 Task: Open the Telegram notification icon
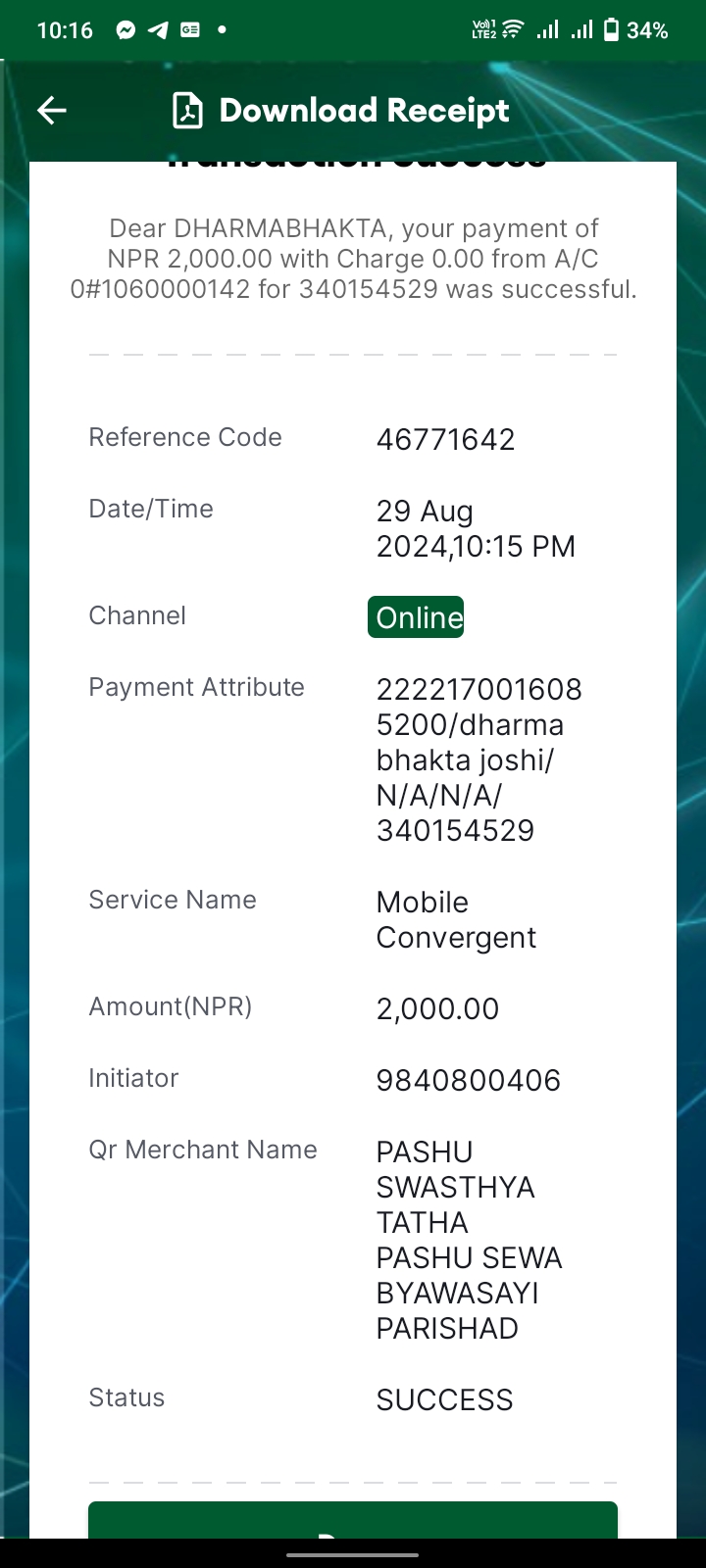pyautogui.click(x=158, y=30)
